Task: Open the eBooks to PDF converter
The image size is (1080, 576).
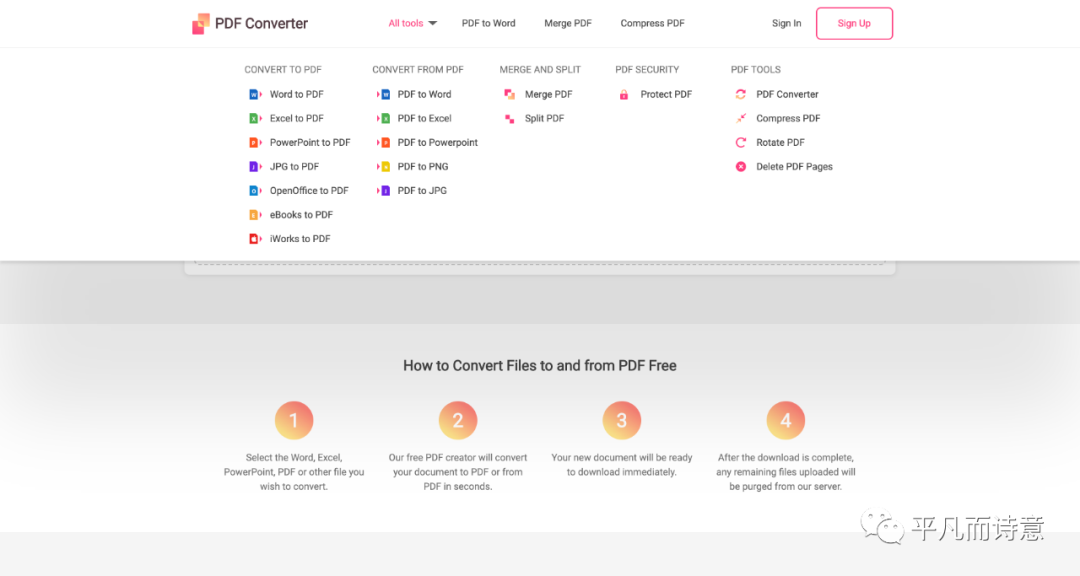Action: coord(301,215)
